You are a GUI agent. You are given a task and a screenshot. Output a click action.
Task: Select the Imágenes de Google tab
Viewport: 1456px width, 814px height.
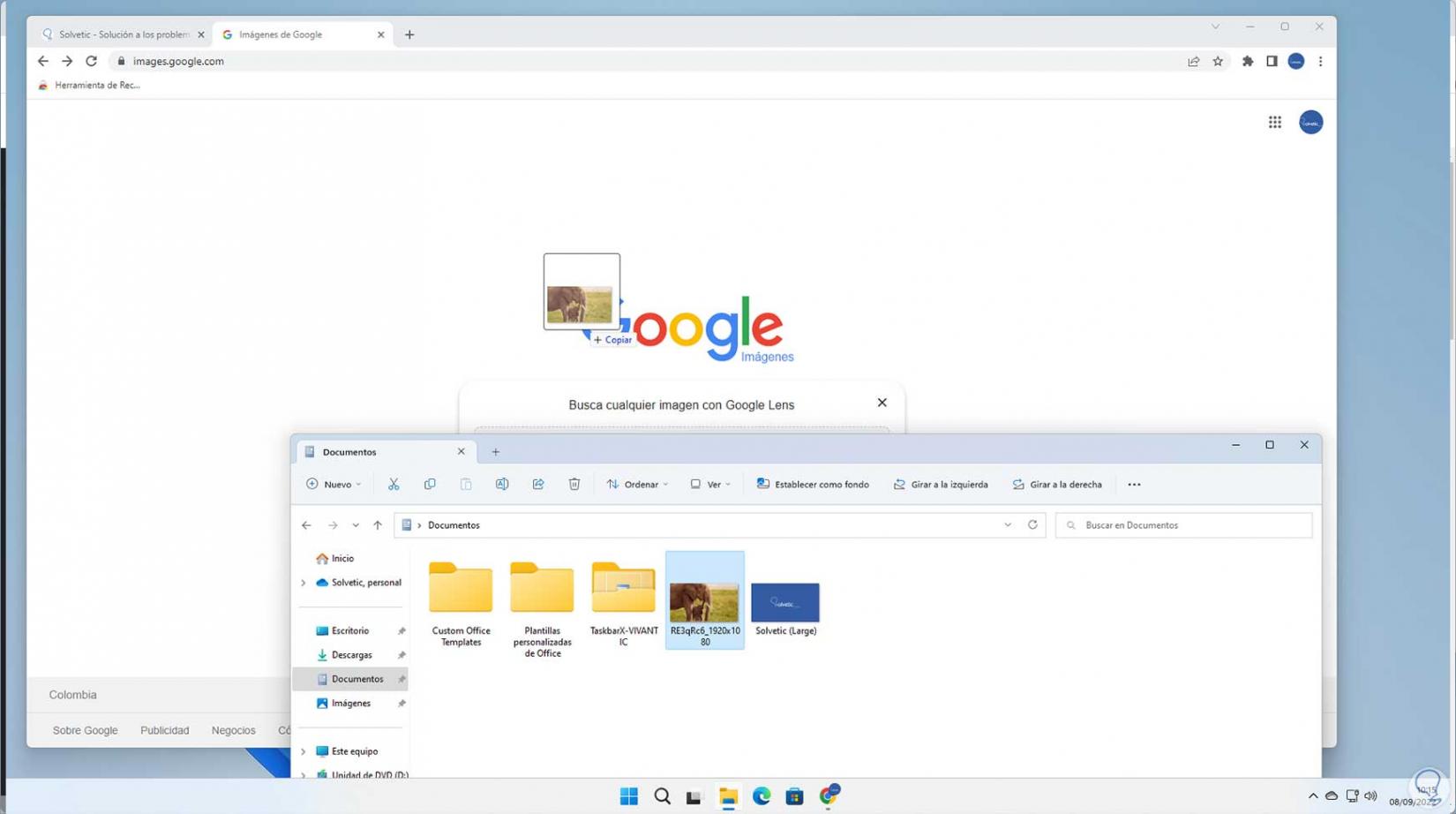coord(302,34)
